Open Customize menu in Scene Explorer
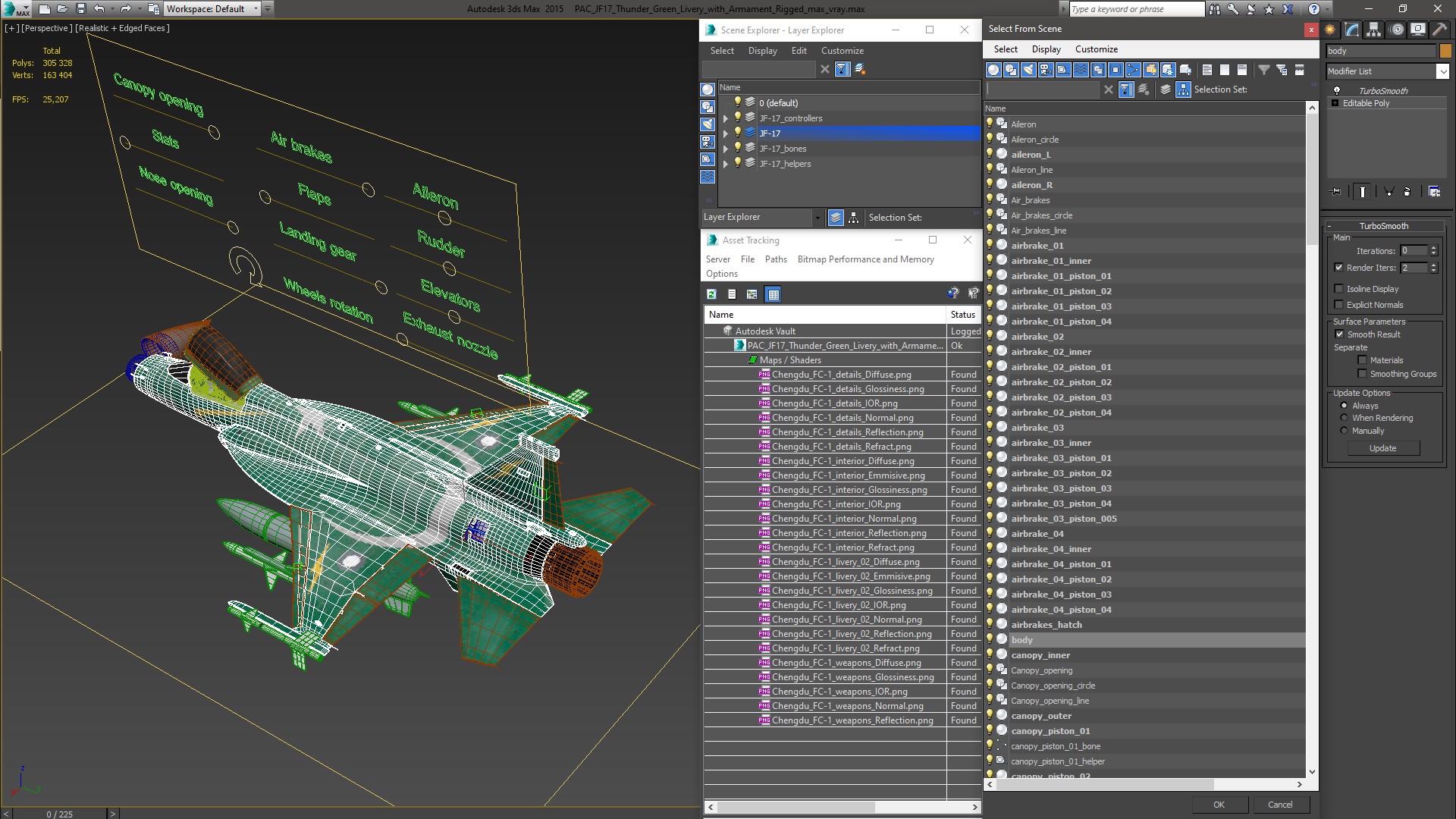1456x819 pixels. click(x=842, y=51)
